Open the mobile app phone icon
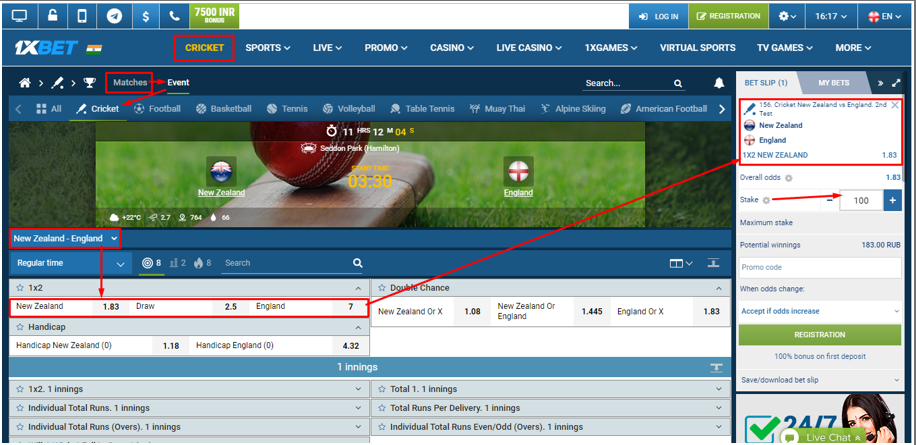Viewport: 916px width, 445px height. (82, 16)
